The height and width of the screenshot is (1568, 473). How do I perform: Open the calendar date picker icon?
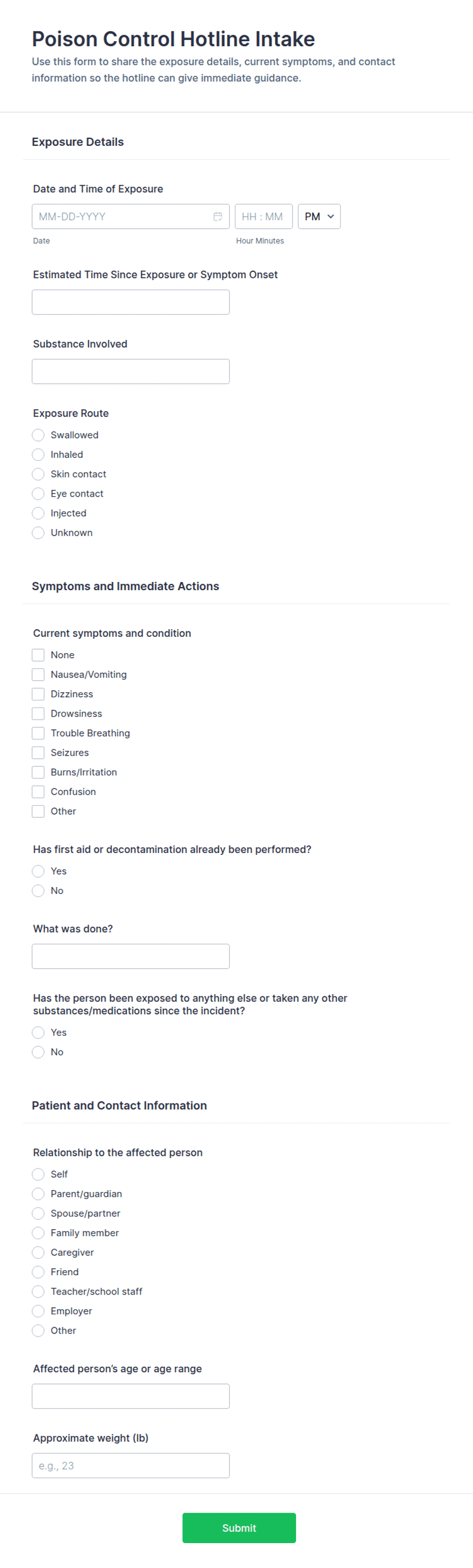click(217, 217)
